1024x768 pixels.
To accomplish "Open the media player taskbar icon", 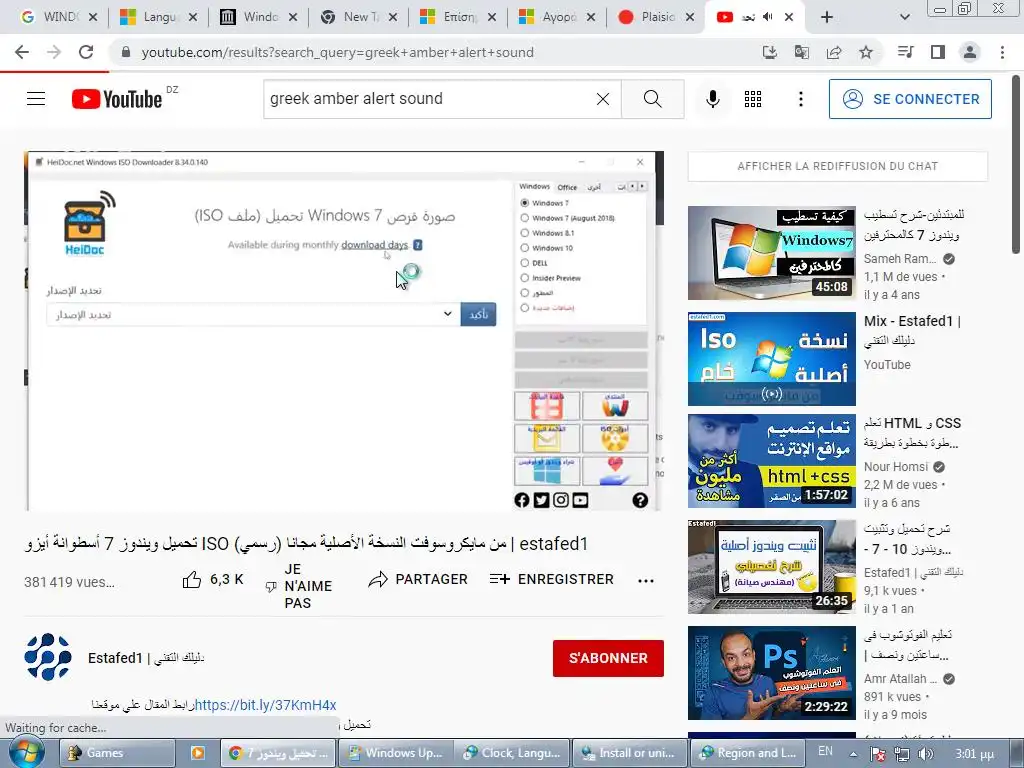I will click(x=197, y=753).
